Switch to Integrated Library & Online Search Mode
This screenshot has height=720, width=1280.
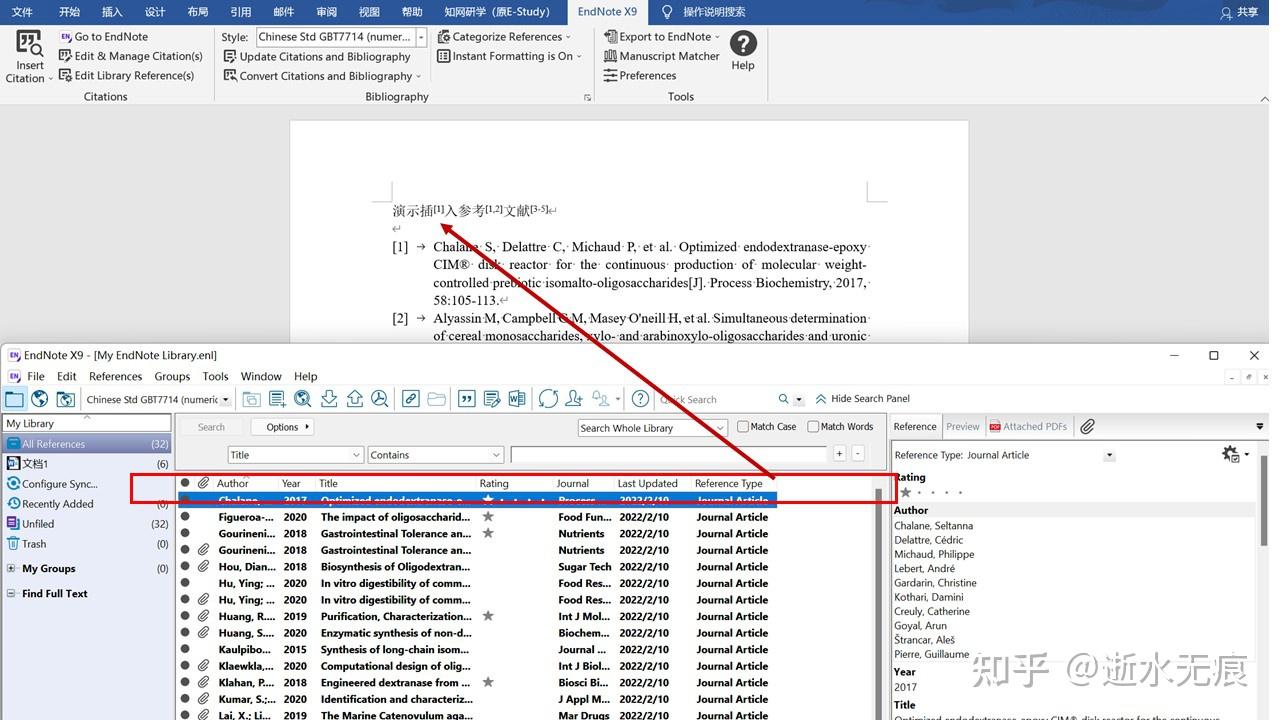(66, 399)
